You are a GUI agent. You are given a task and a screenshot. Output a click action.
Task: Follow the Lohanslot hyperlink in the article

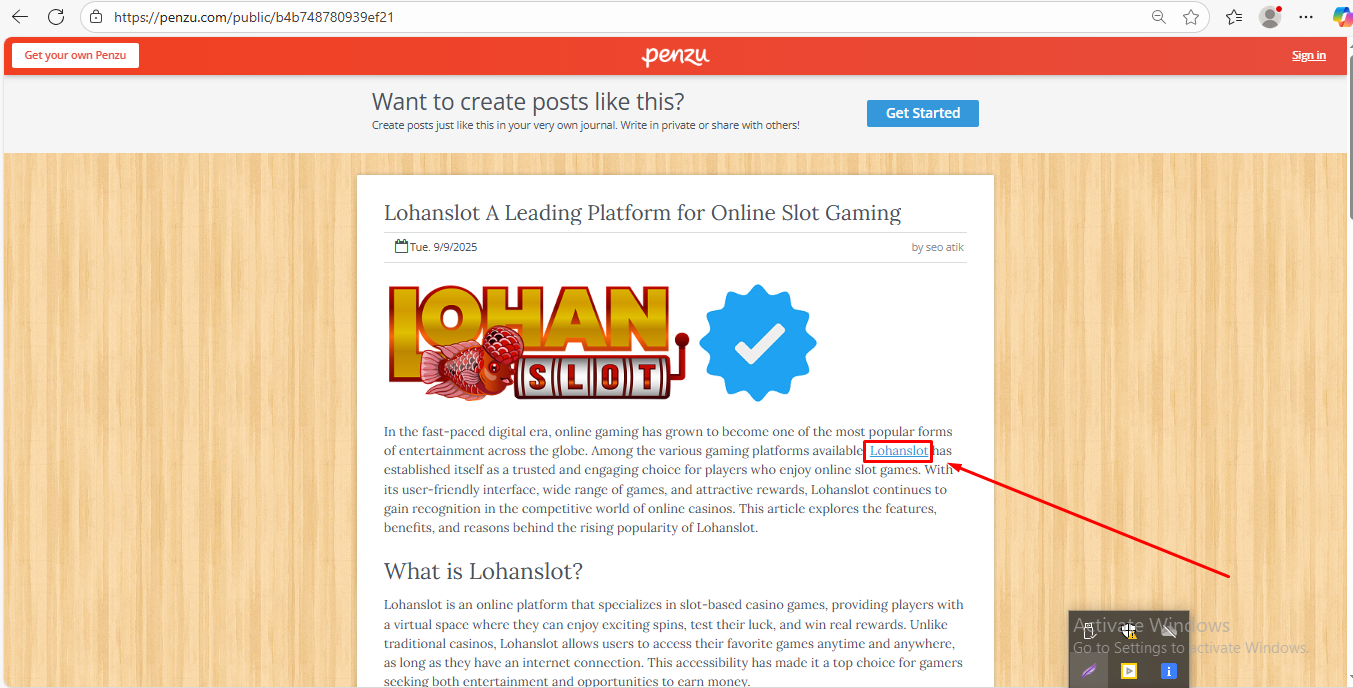899,451
